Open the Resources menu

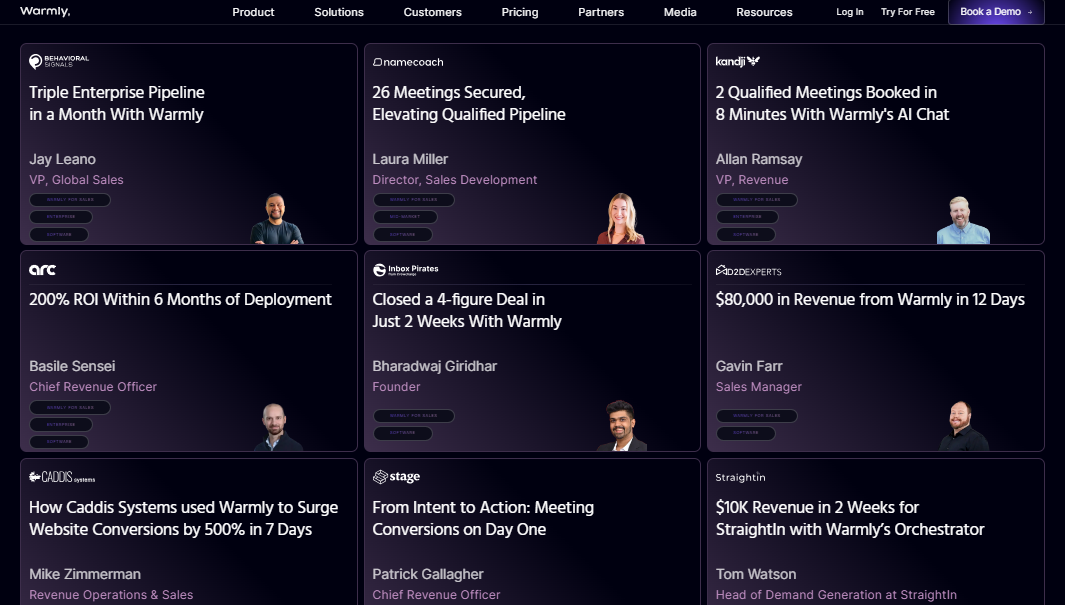(x=764, y=12)
